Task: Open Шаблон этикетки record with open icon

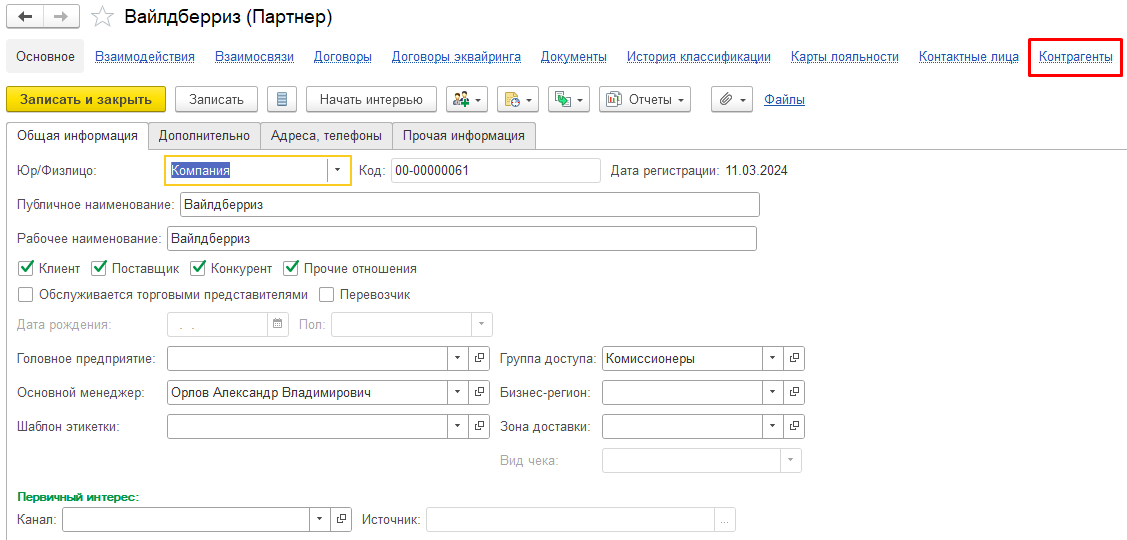Action: pos(479,426)
